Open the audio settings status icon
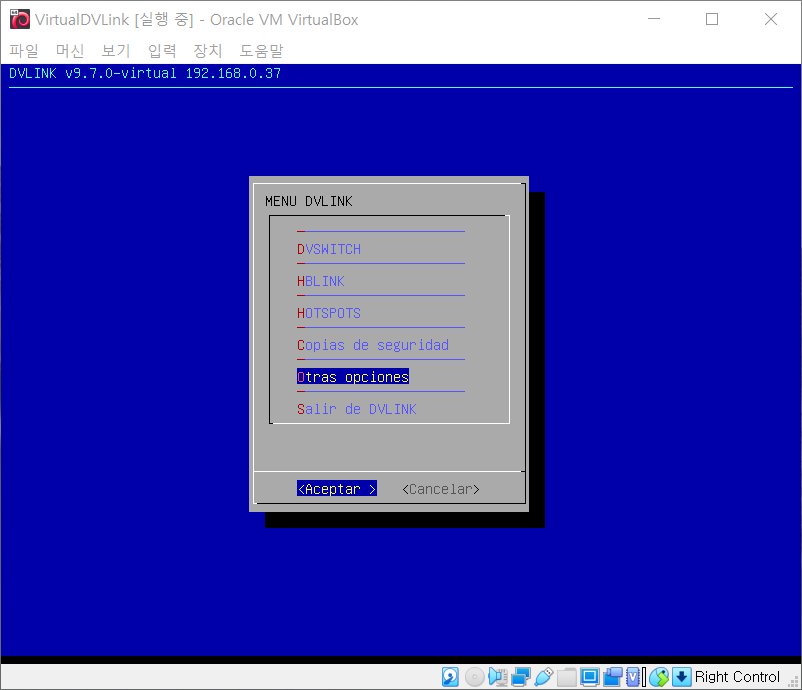 click(498, 677)
